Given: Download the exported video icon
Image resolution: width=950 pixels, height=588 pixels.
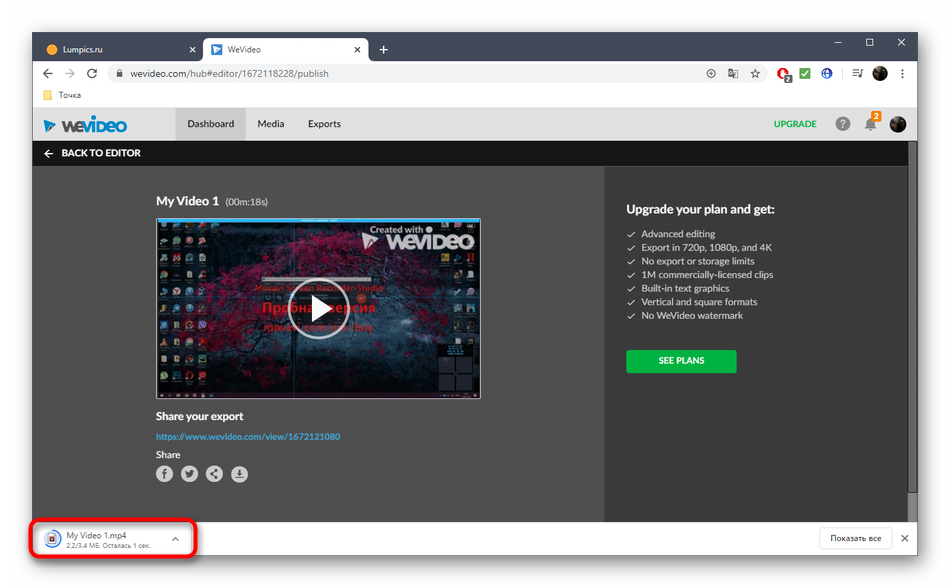Looking at the screenshot, I should [239, 474].
